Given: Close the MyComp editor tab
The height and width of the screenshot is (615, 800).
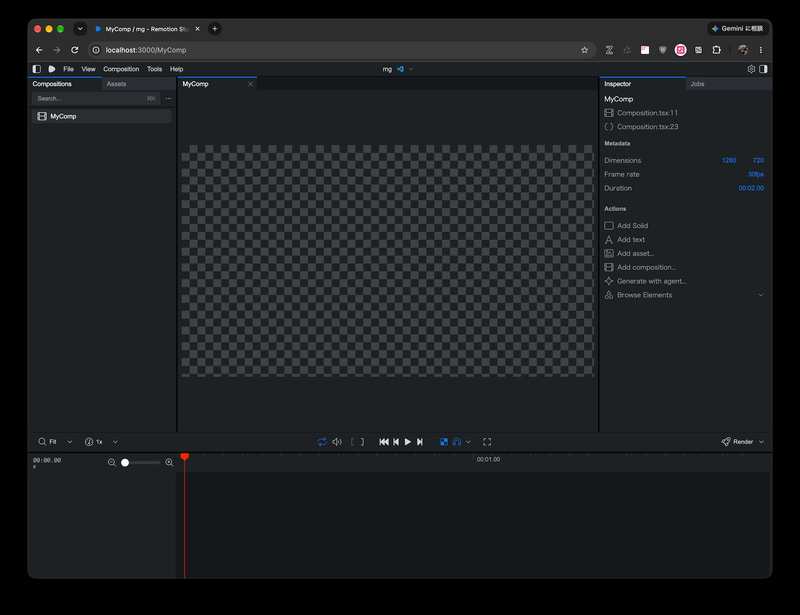Looking at the screenshot, I should (250, 84).
